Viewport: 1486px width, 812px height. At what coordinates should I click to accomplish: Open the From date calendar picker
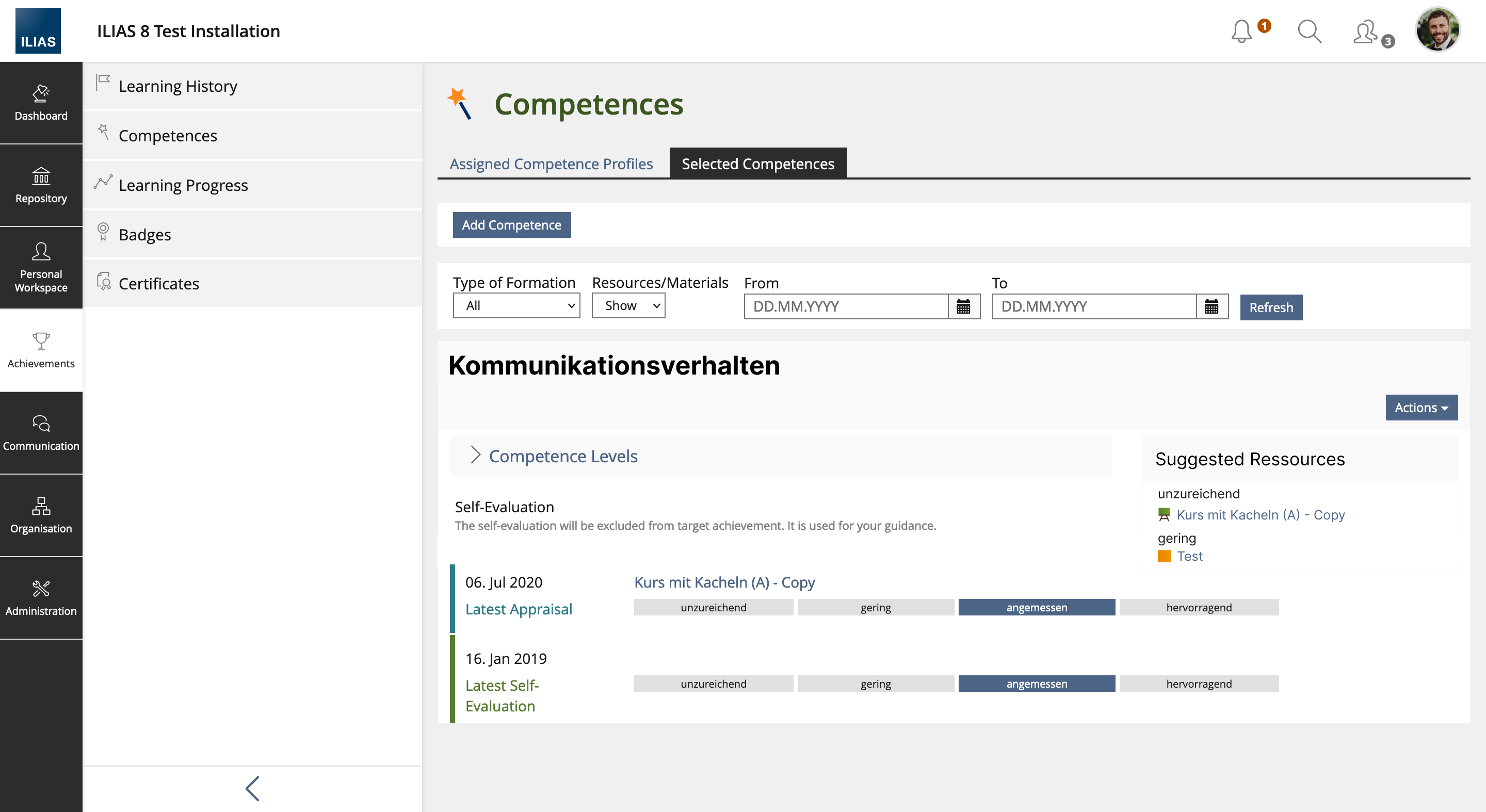tap(963, 306)
